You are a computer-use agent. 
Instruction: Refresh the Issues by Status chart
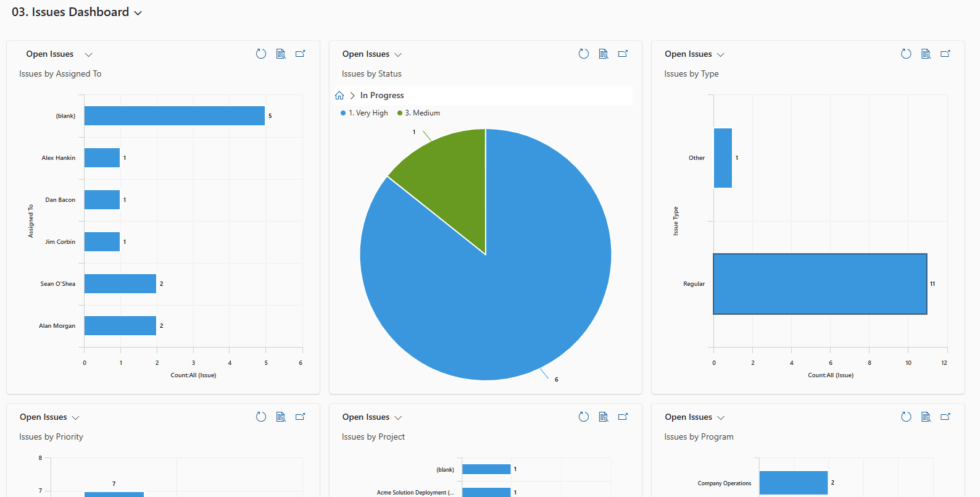[584, 54]
